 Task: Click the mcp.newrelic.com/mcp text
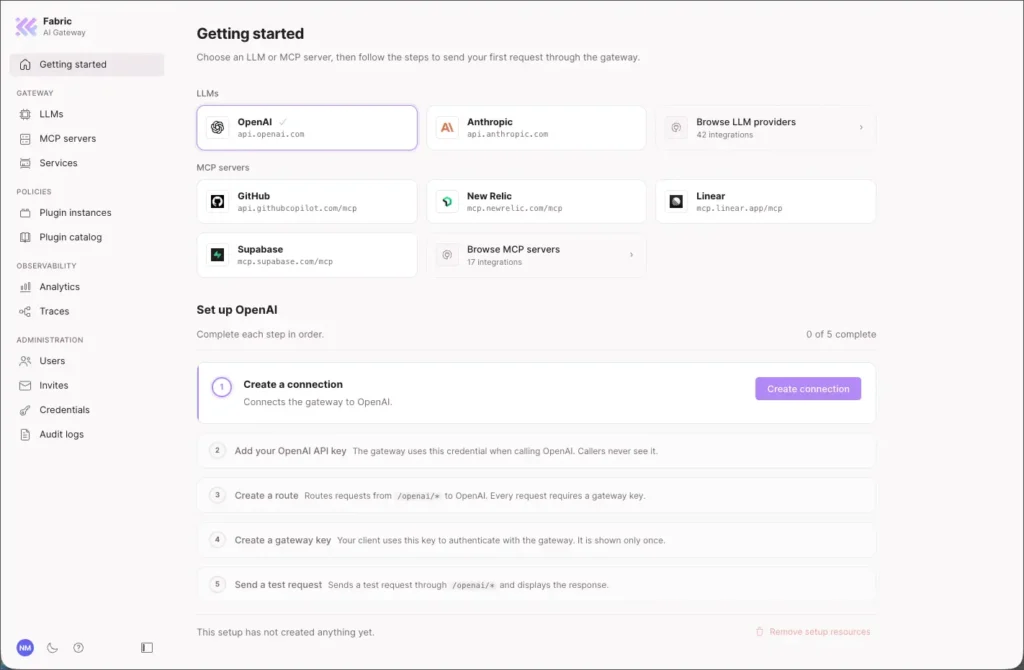point(514,208)
